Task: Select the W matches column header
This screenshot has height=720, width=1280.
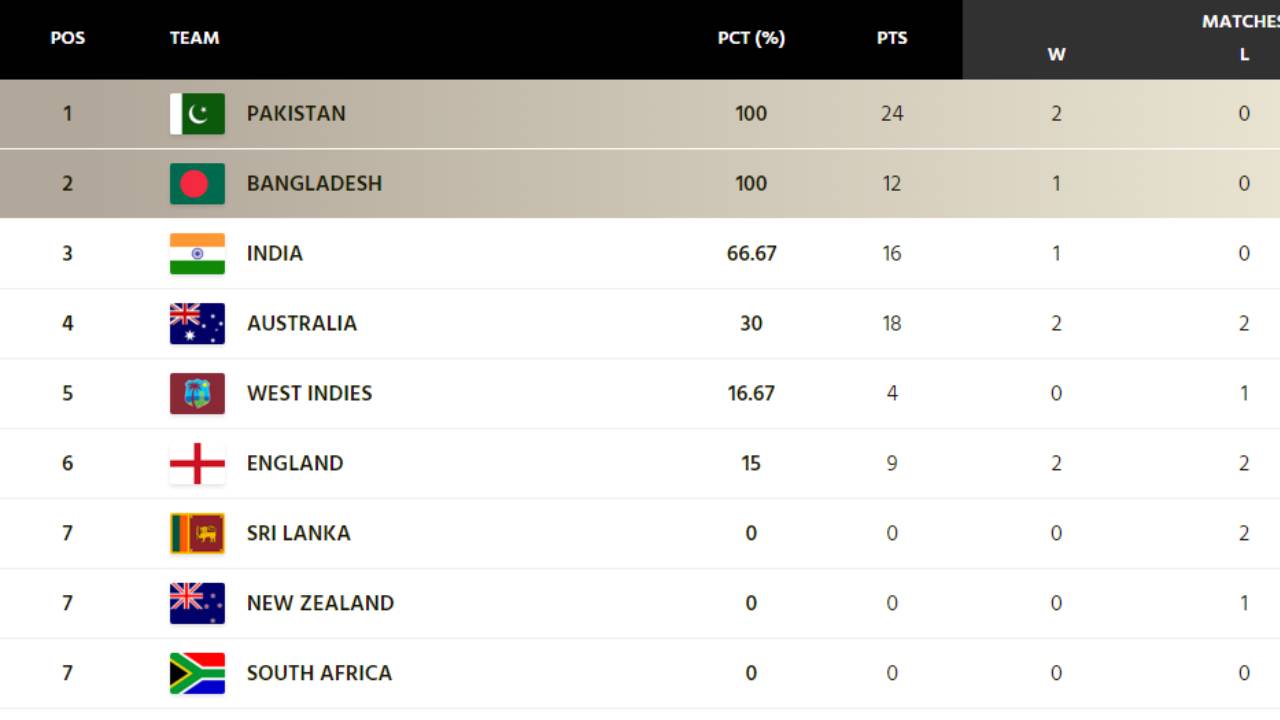Action: coord(1056,55)
